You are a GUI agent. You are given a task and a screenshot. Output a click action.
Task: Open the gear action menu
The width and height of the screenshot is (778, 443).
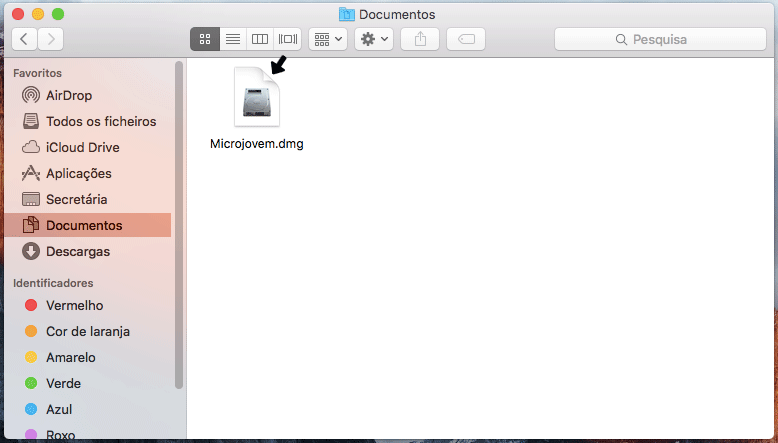coord(374,39)
